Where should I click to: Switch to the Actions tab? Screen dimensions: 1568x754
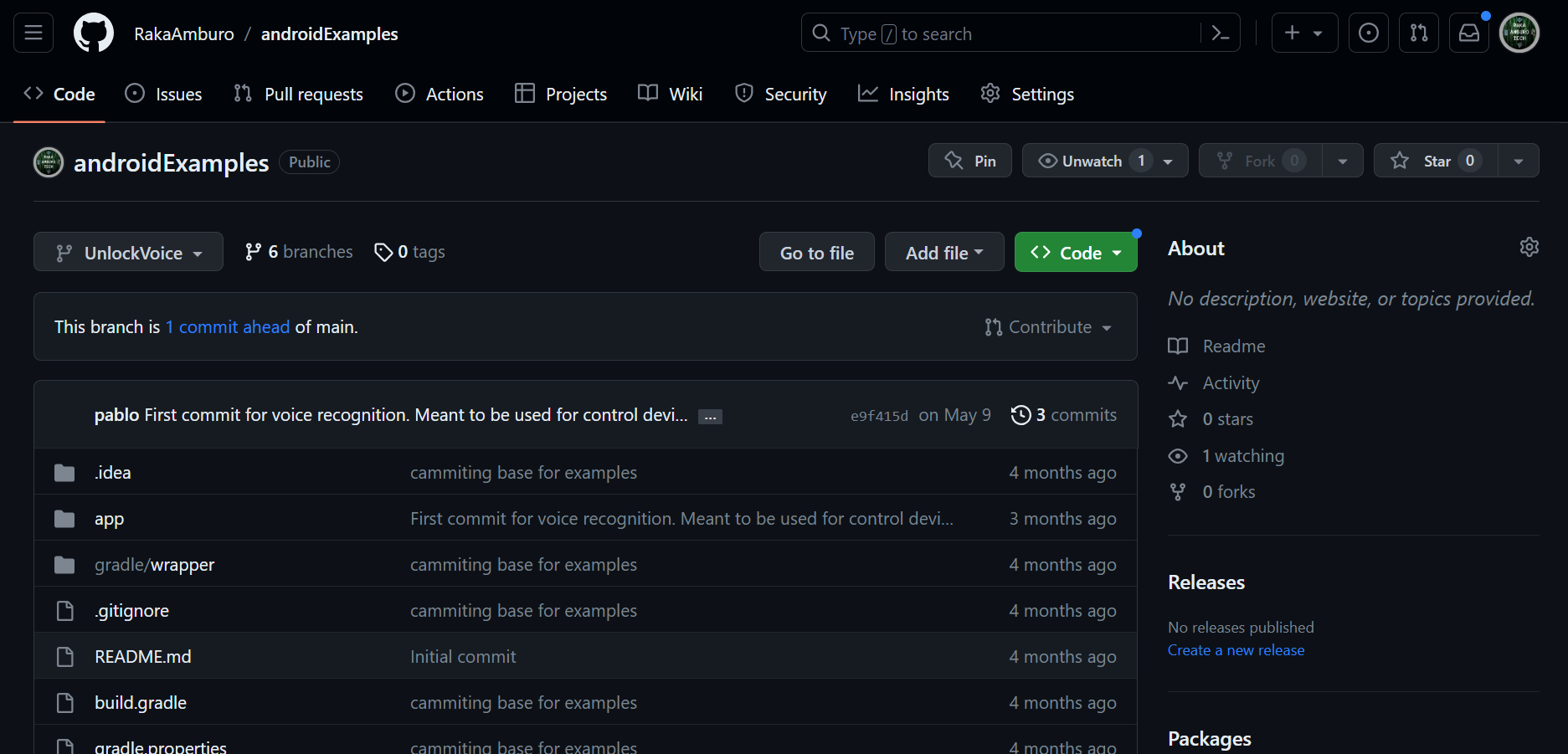click(440, 94)
